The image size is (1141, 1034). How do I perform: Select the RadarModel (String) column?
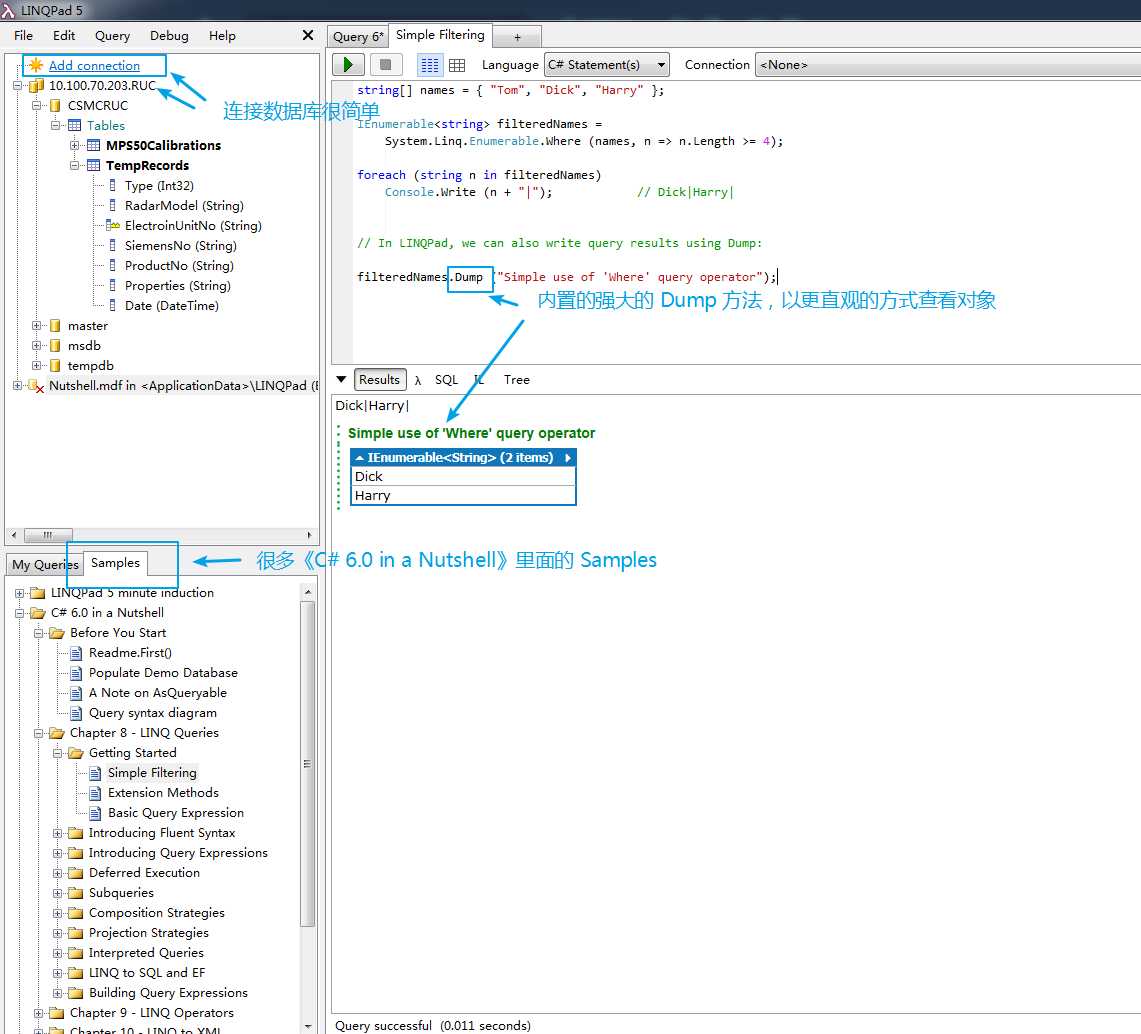click(184, 206)
